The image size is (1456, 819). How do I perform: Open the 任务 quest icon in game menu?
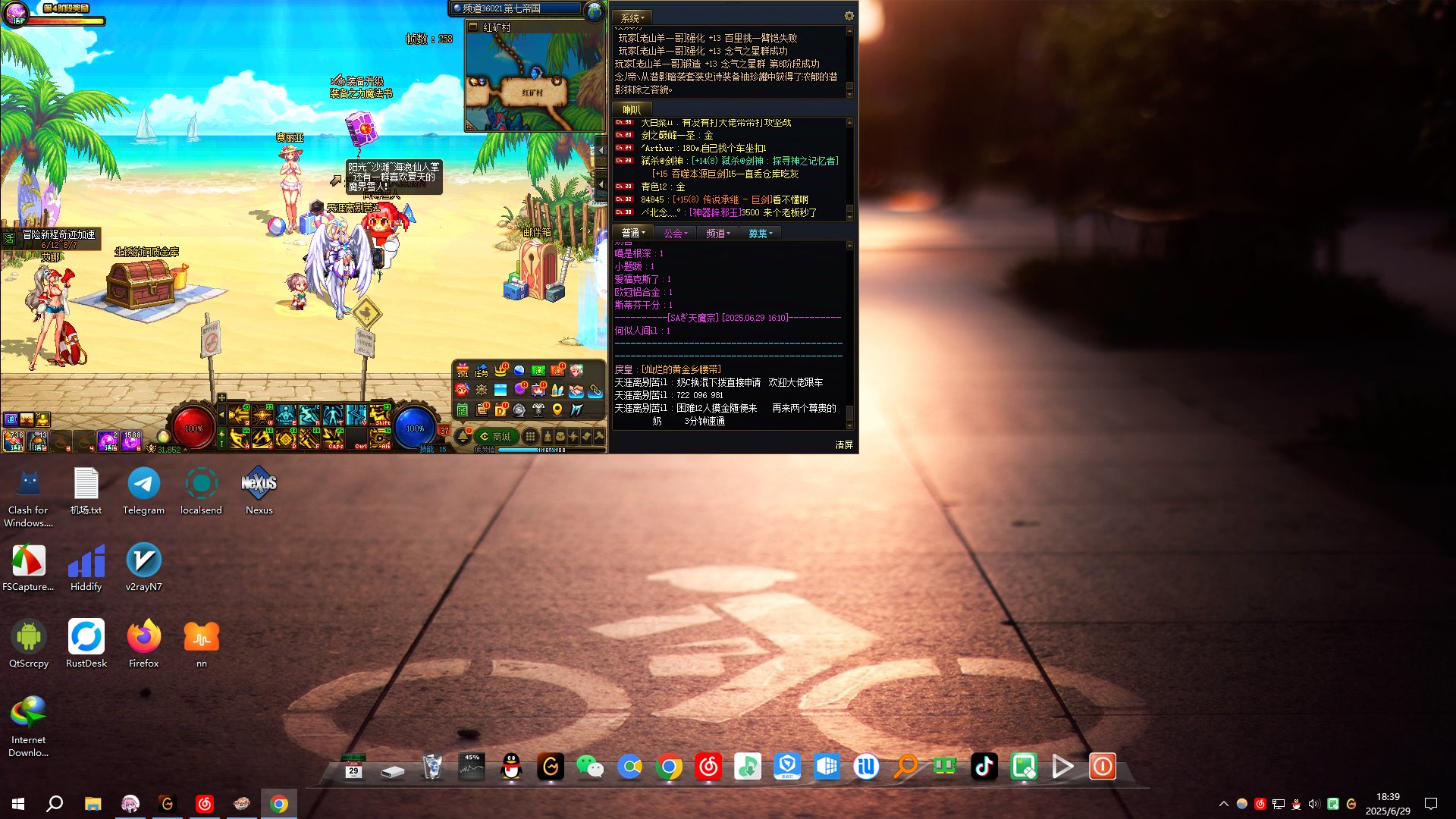pos(482,371)
